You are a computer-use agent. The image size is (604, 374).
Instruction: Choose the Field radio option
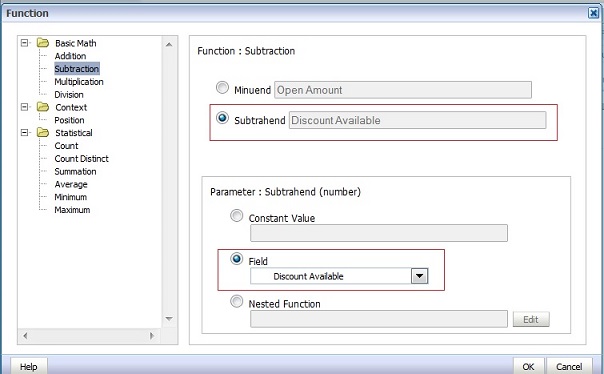(x=237, y=259)
